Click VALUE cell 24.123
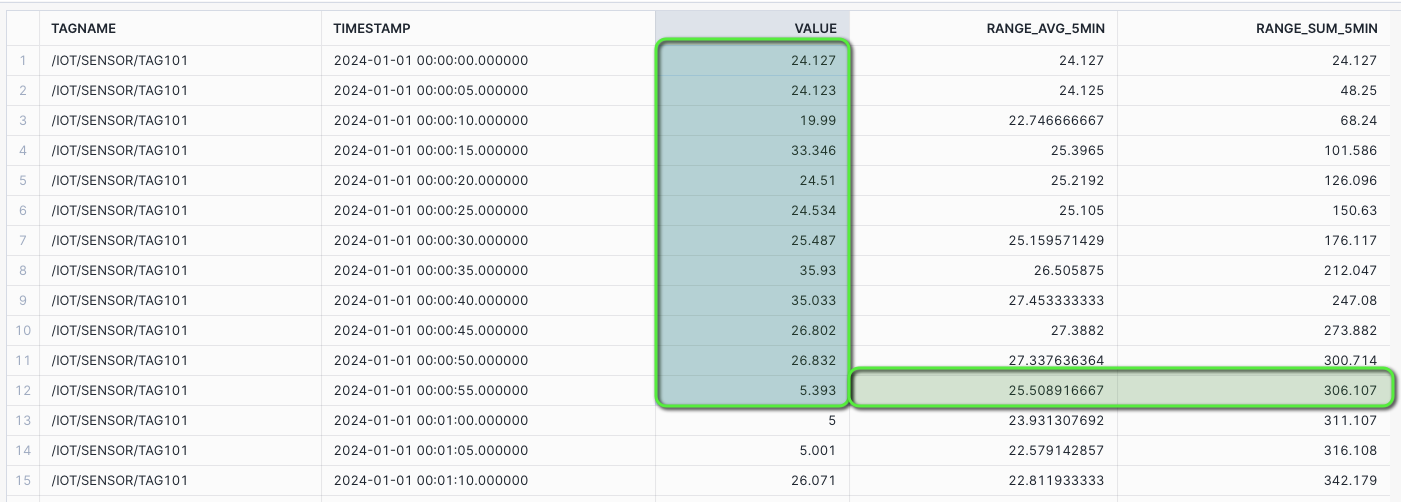 [x=752, y=90]
